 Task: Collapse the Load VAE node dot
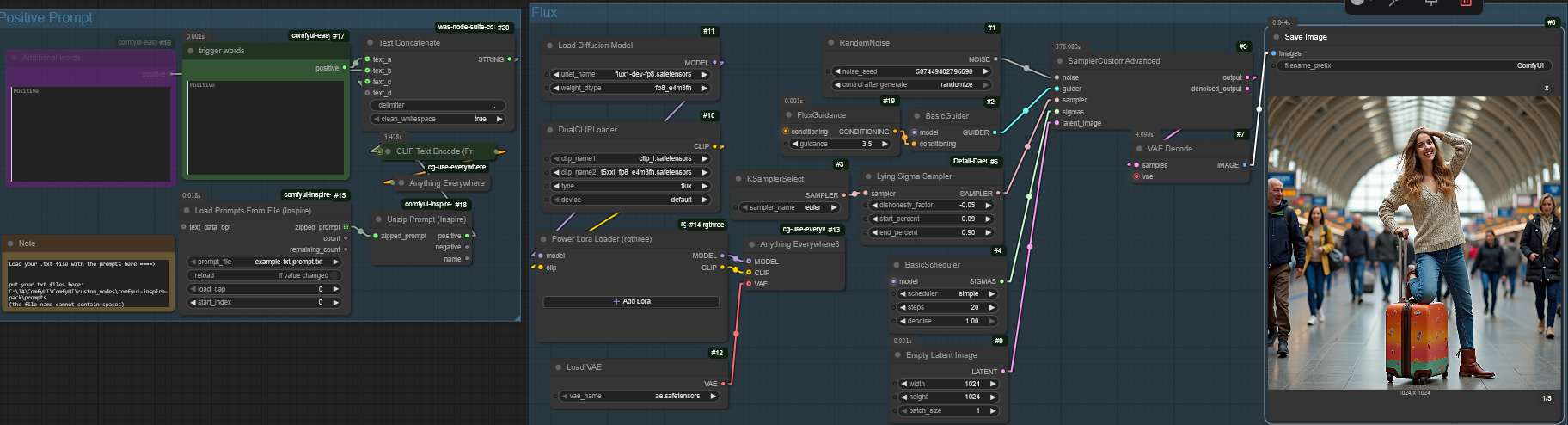[x=557, y=367]
